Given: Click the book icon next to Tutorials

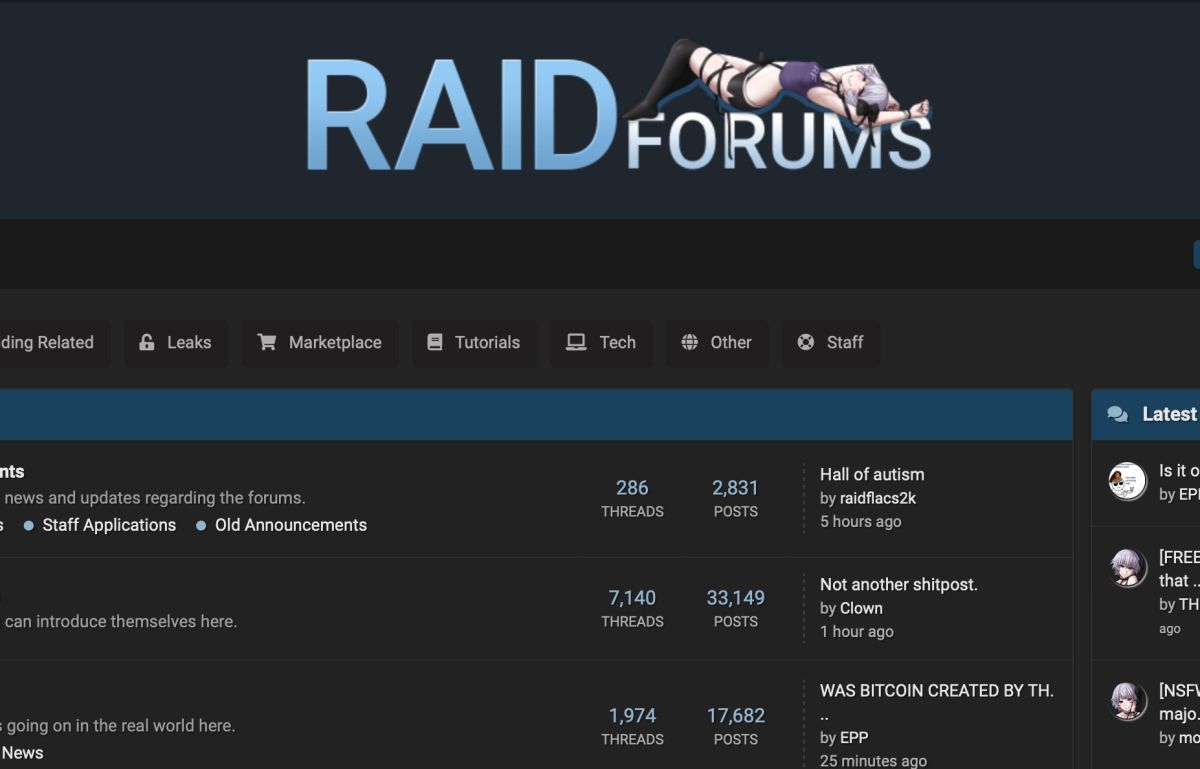Looking at the screenshot, I should pyautogui.click(x=434, y=342).
